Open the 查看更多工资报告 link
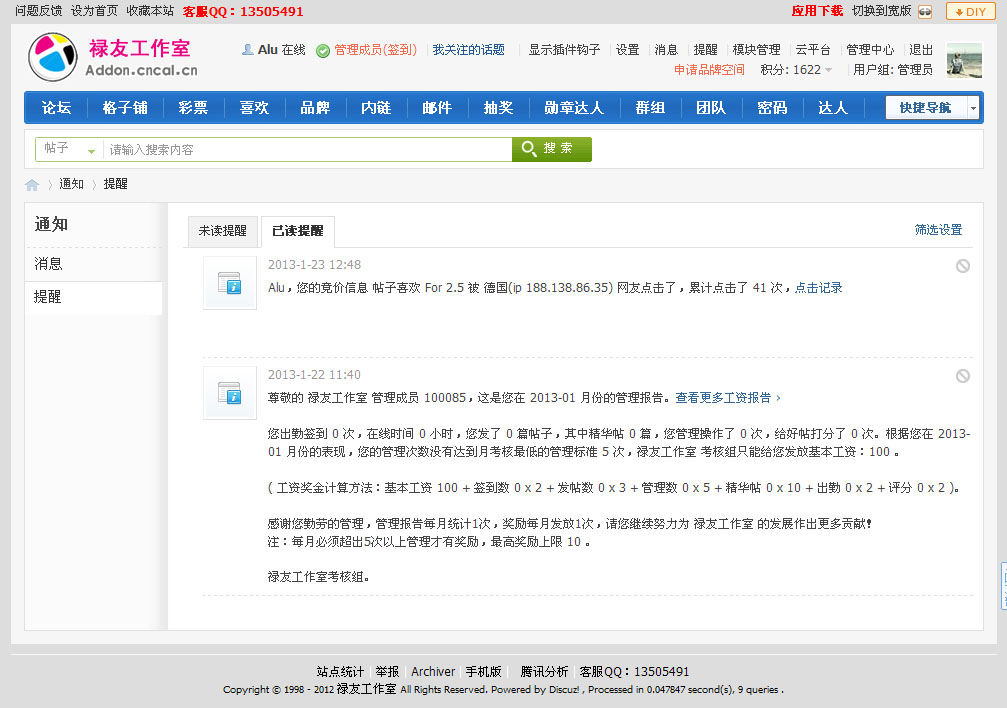 [x=727, y=397]
